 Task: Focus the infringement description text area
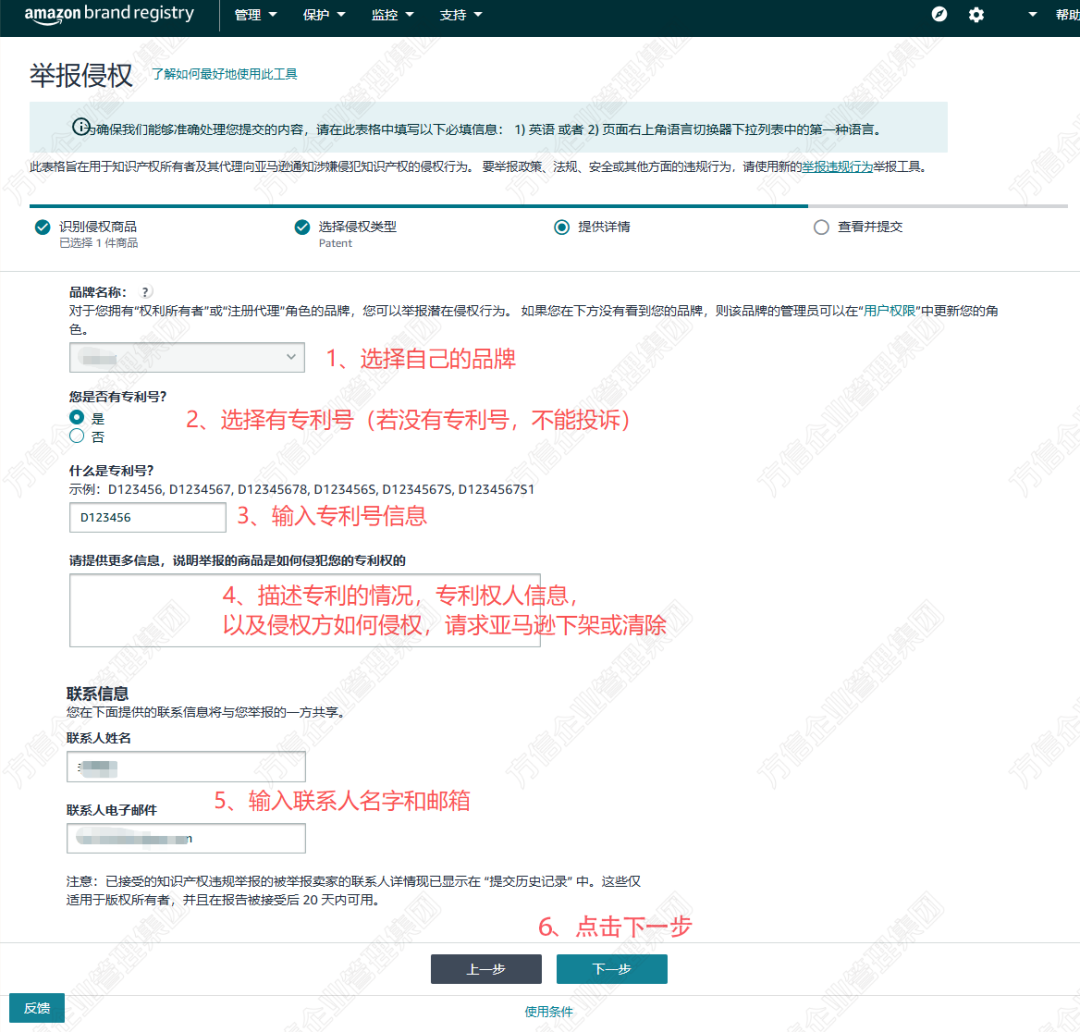(x=304, y=610)
